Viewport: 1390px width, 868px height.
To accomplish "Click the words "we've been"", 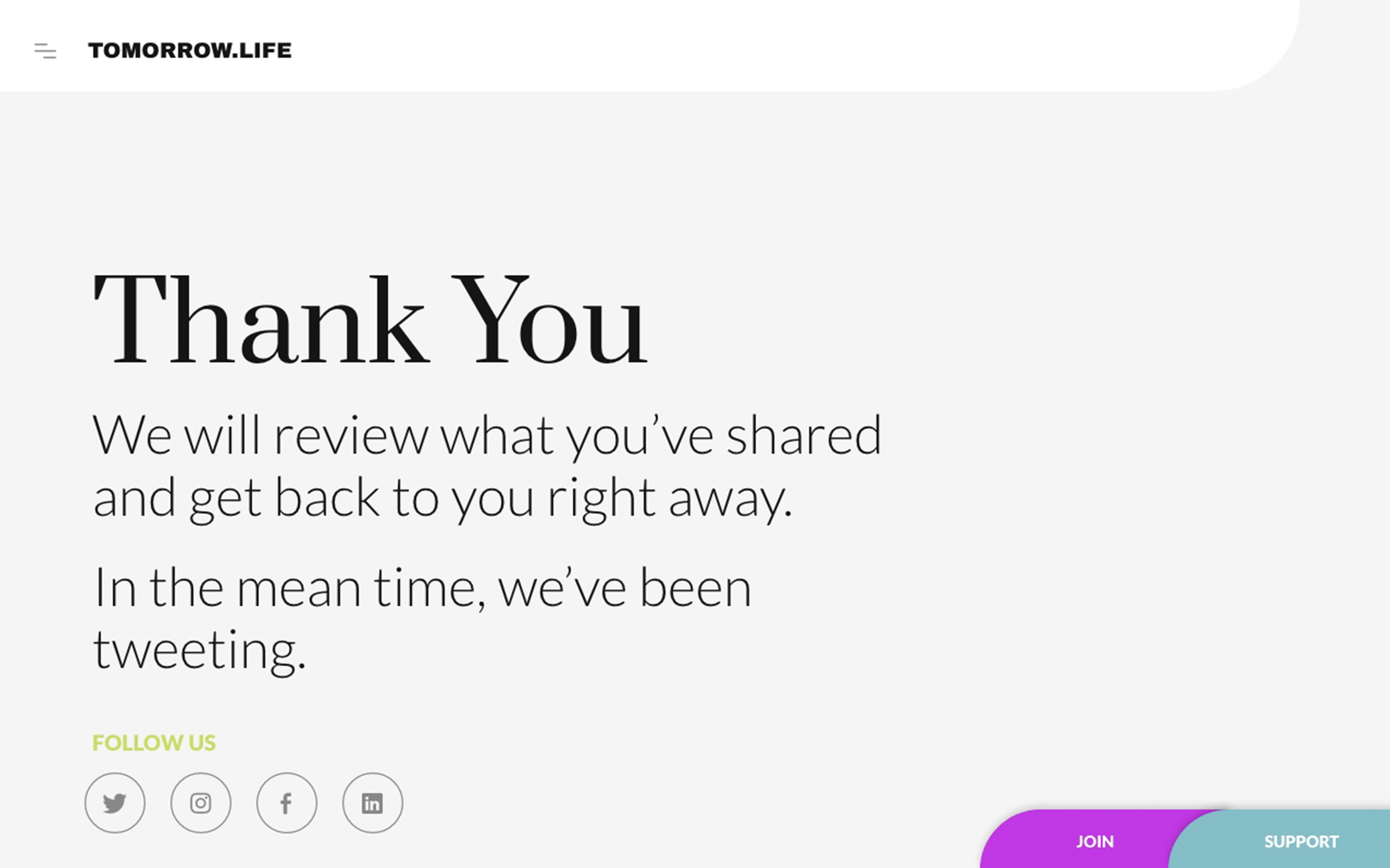I will pyautogui.click(x=624, y=586).
